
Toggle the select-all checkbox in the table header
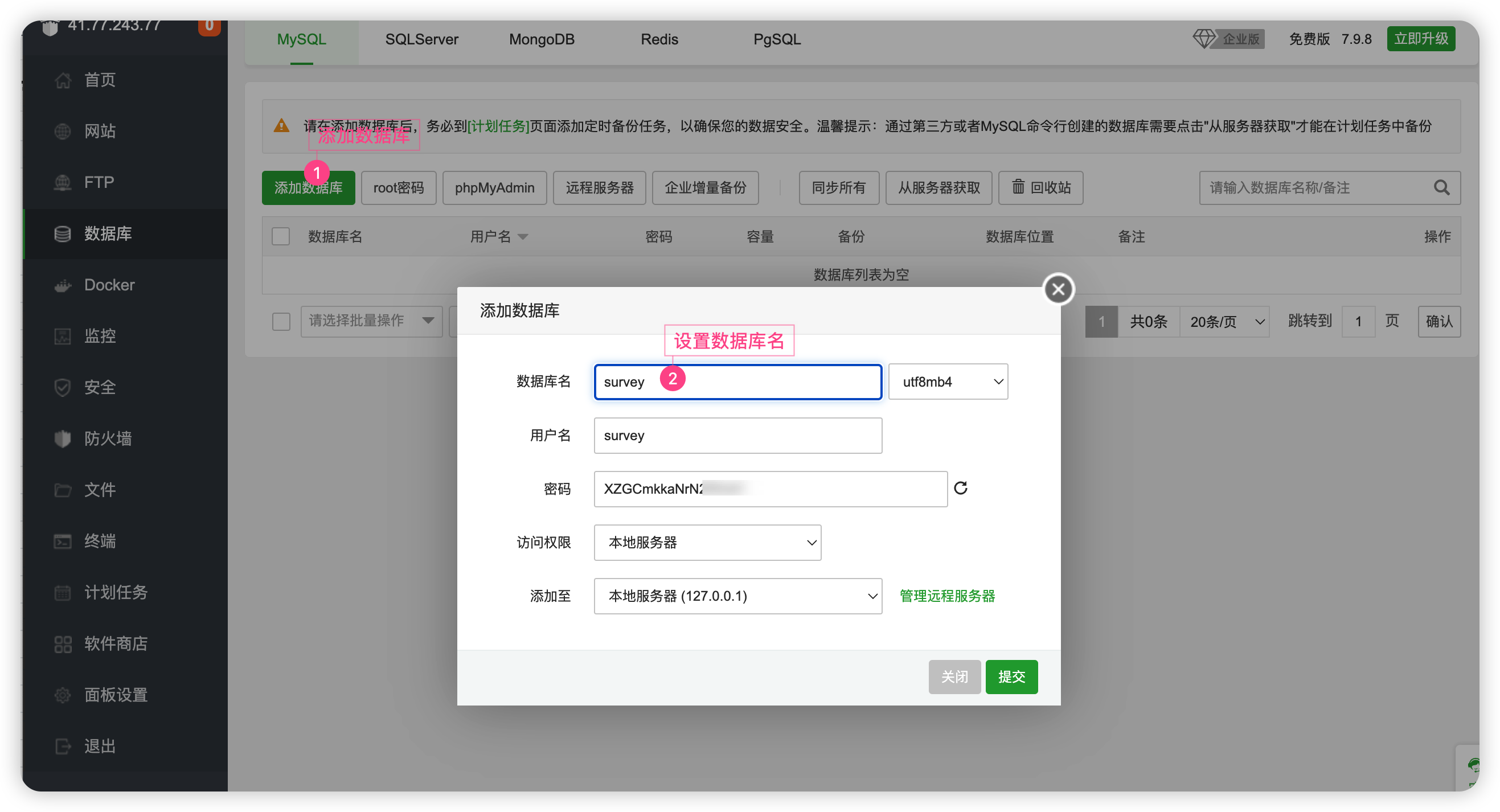point(281,236)
